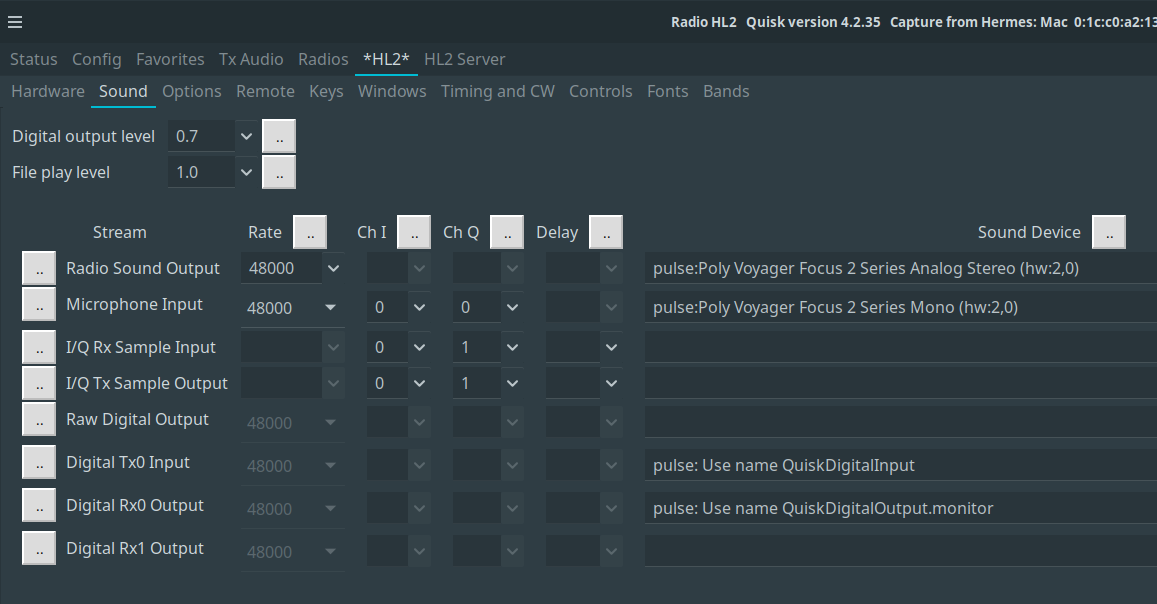Image resolution: width=1157 pixels, height=604 pixels.
Task: Select the Tx Audio top tab
Action: tap(251, 59)
